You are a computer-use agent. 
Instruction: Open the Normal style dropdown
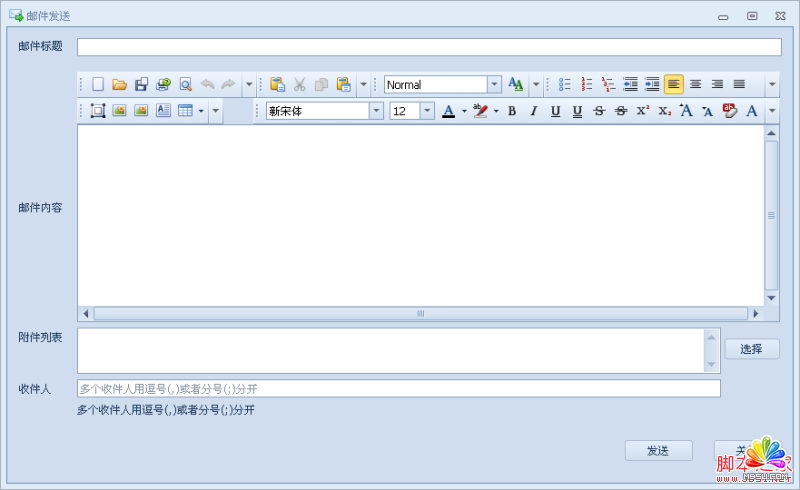click(x=494, y=85)
